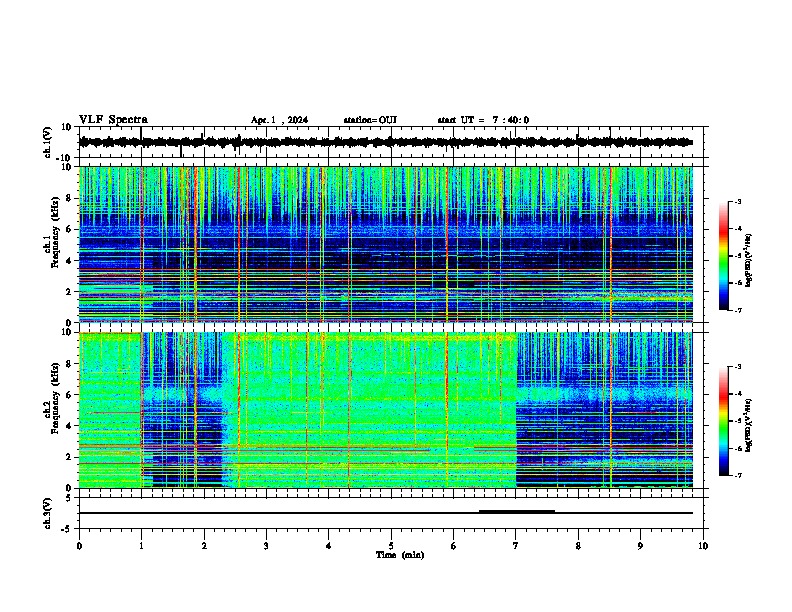Click the thick black bar in ch.3 panel

517,512
